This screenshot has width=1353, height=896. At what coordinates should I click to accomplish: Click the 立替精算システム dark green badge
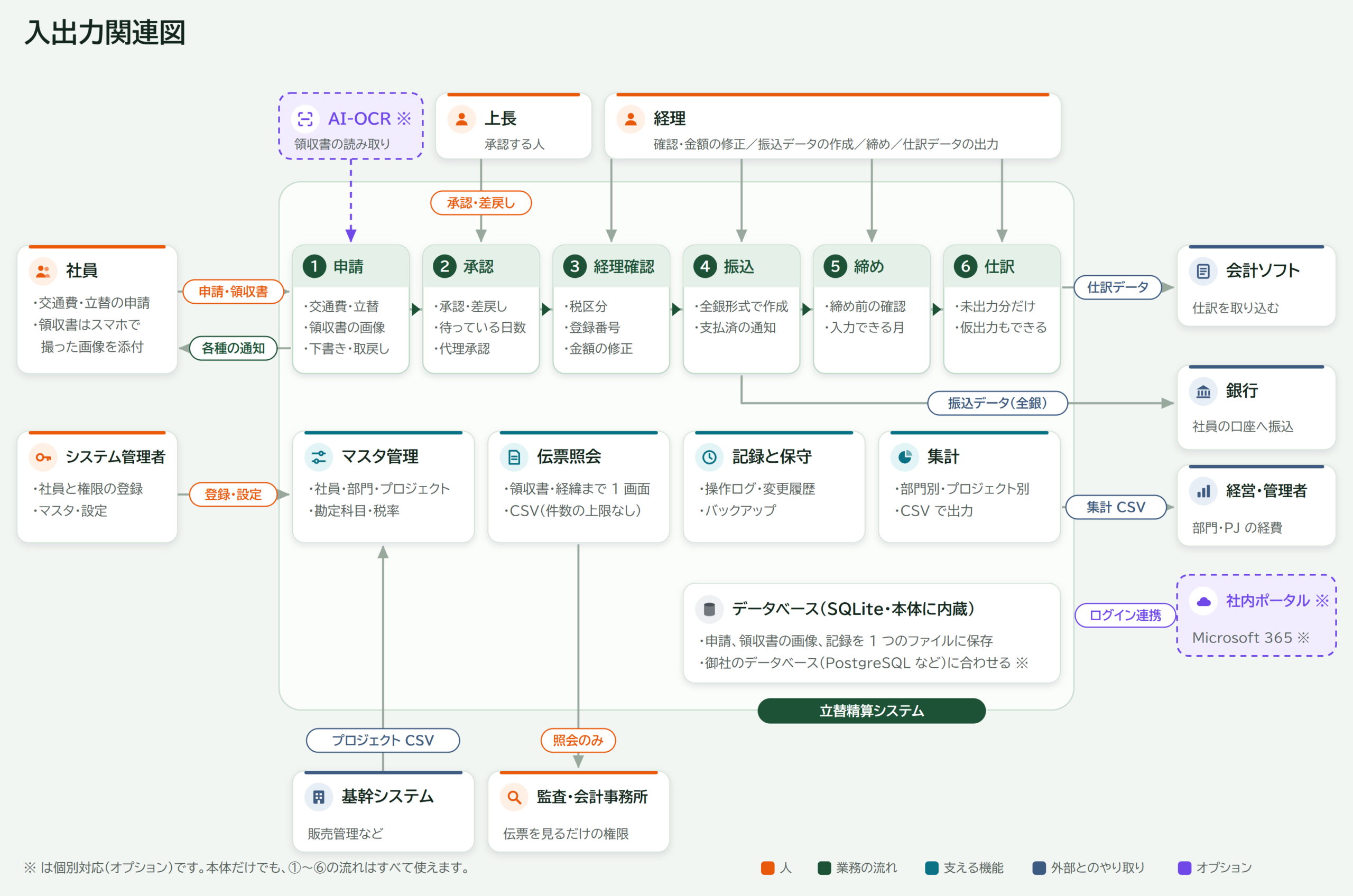(871, 710)
